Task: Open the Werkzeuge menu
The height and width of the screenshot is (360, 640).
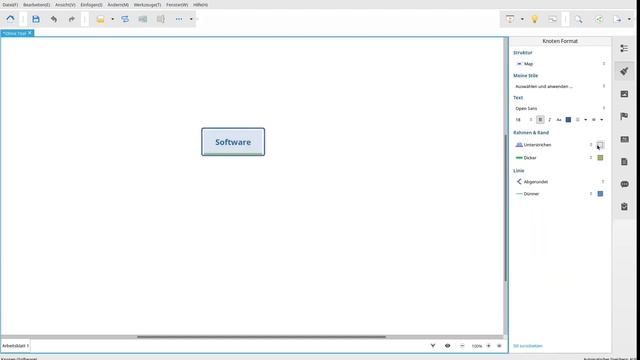Action: point(147,5)
